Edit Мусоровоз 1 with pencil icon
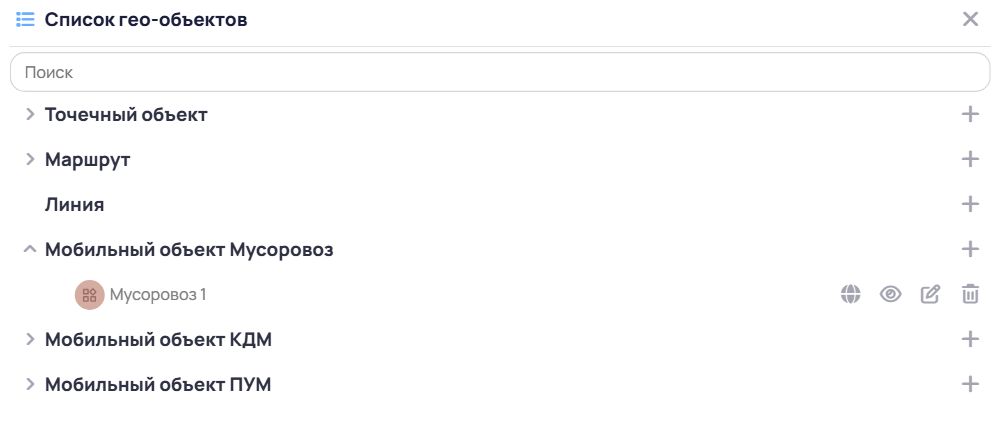The height and width of the screenshot is (422, 998). click(930, 294)
